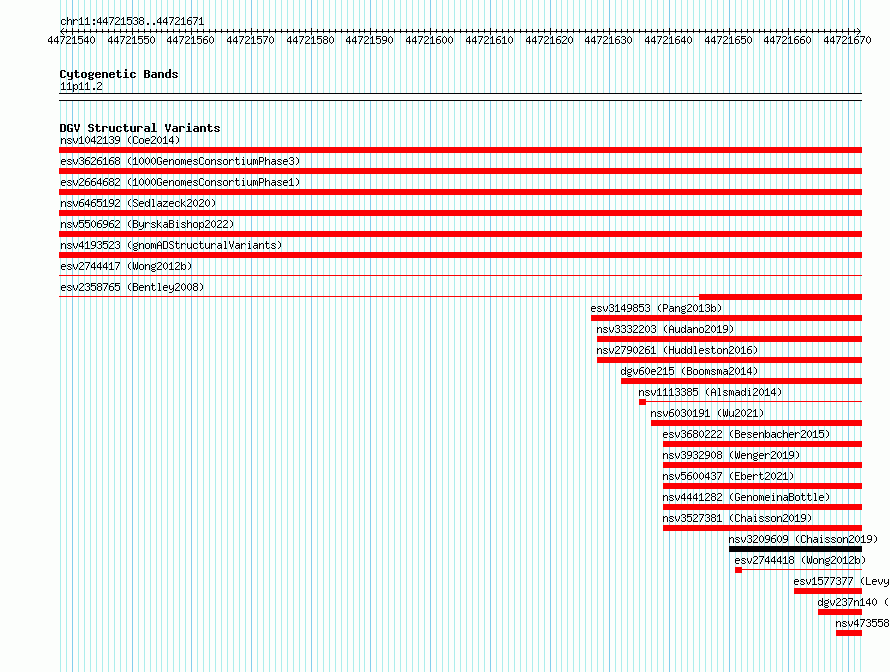Open nsv4441282 (GenomeinaBottle) label
Viewport: 890px width, 672px height.
pyautogui.click(x=746, y=497)
